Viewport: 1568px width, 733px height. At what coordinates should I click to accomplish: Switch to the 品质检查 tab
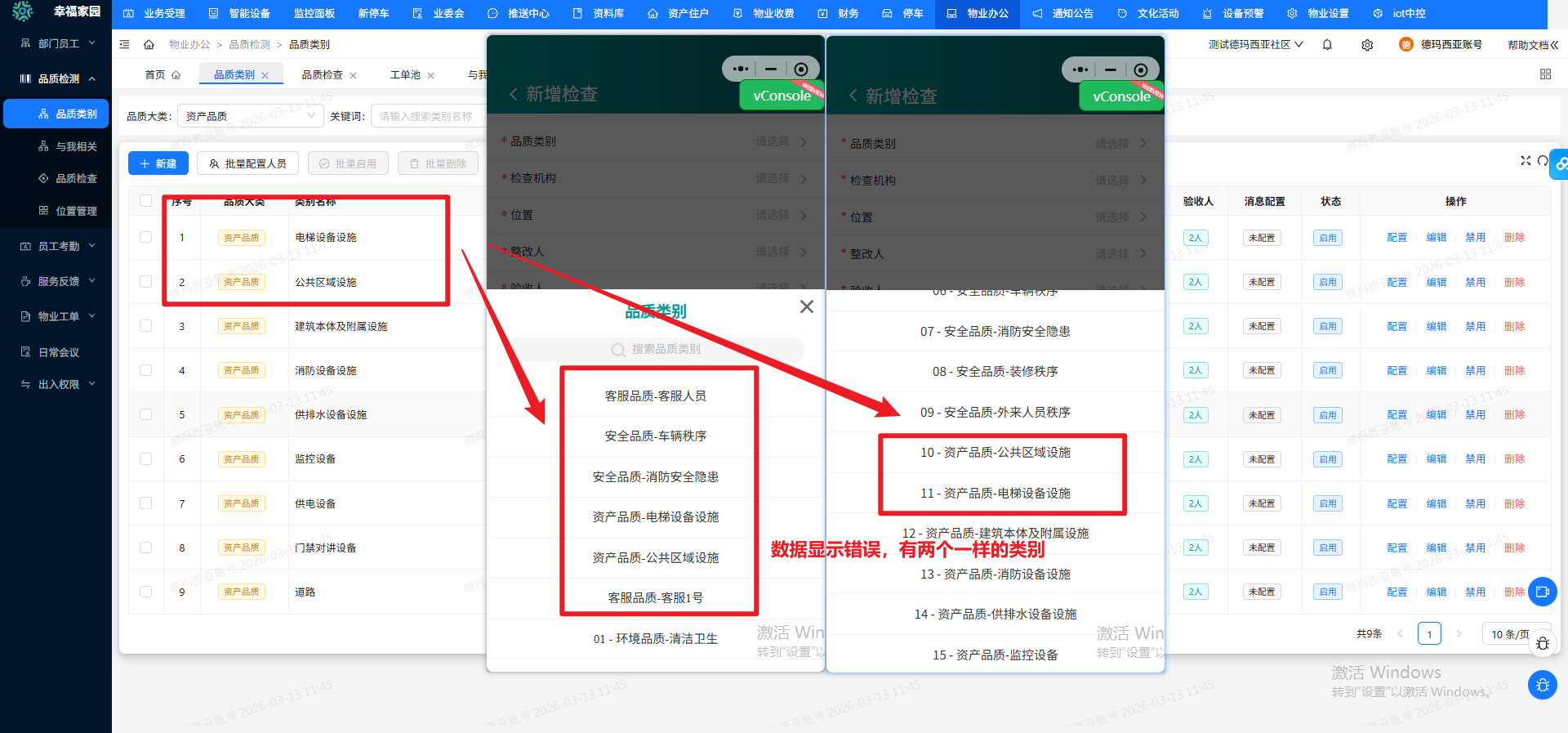click(322, 74)
